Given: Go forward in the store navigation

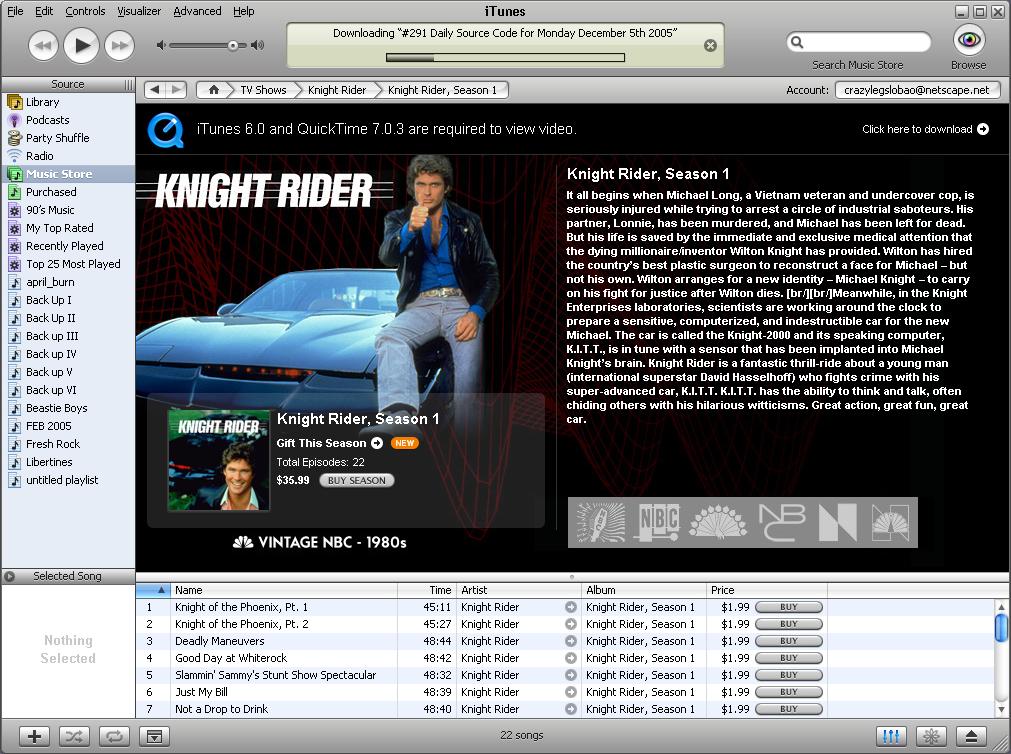Looking at the screenshot, I should 176,90.
